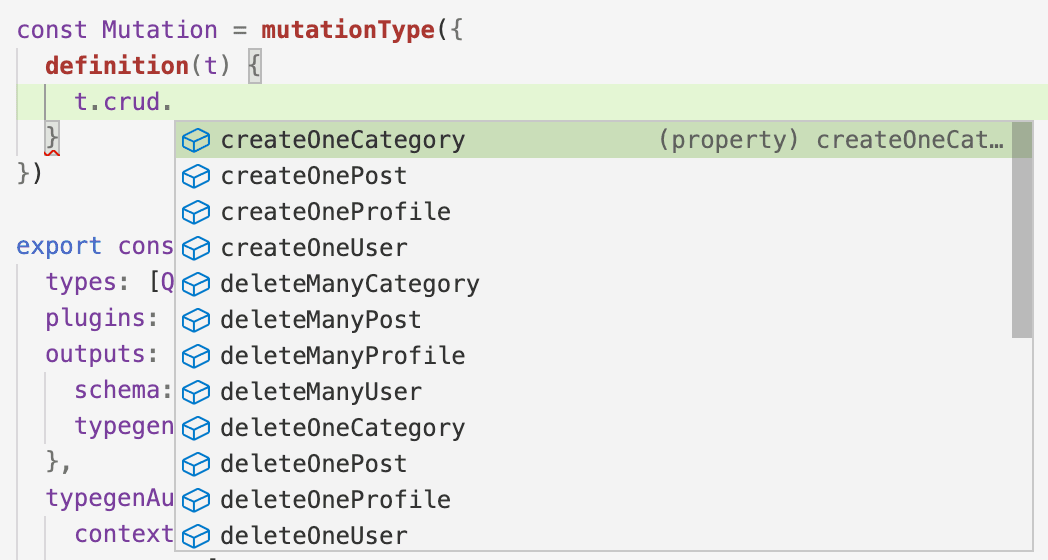Click the cube icon next to createOnePost

click(x=196, y=177)
